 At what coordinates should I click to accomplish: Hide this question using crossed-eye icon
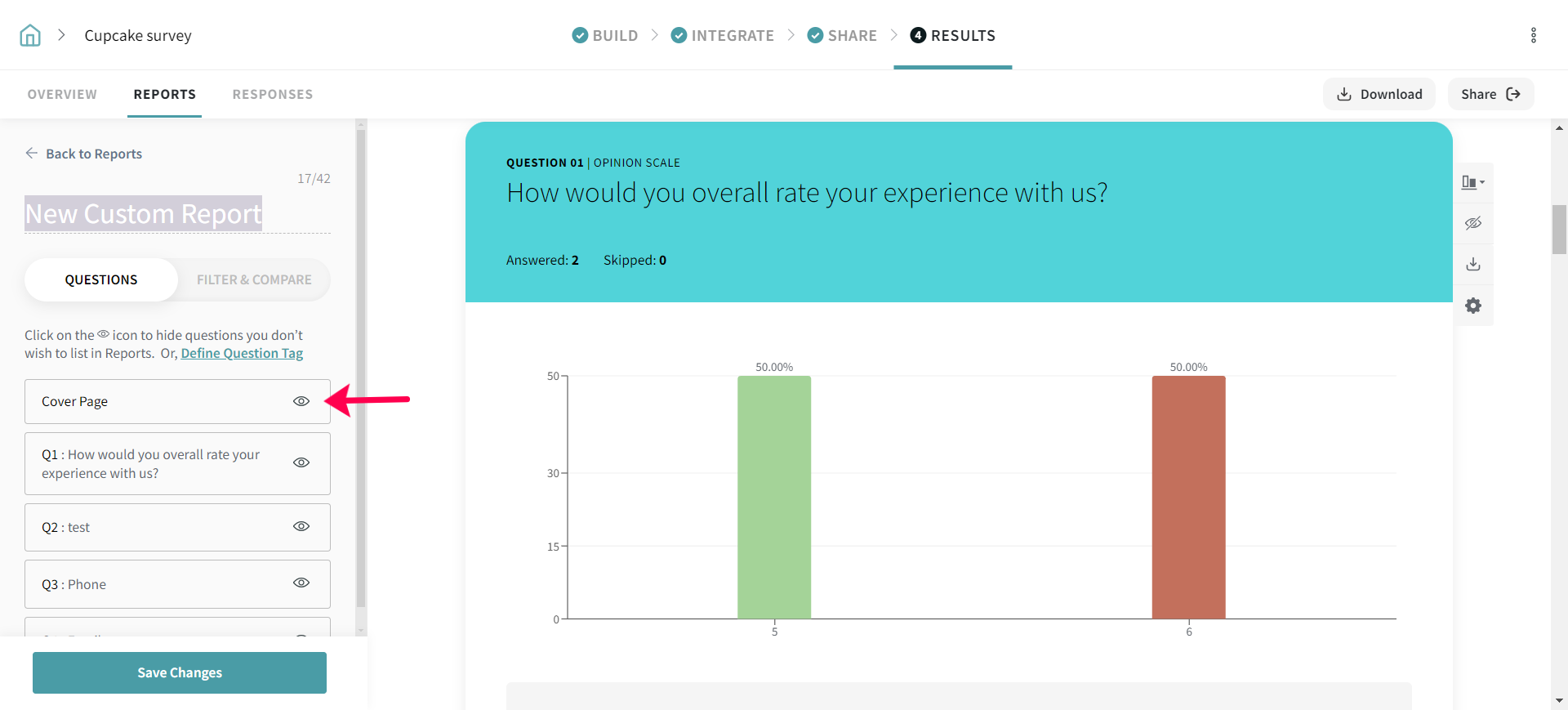1472,223
